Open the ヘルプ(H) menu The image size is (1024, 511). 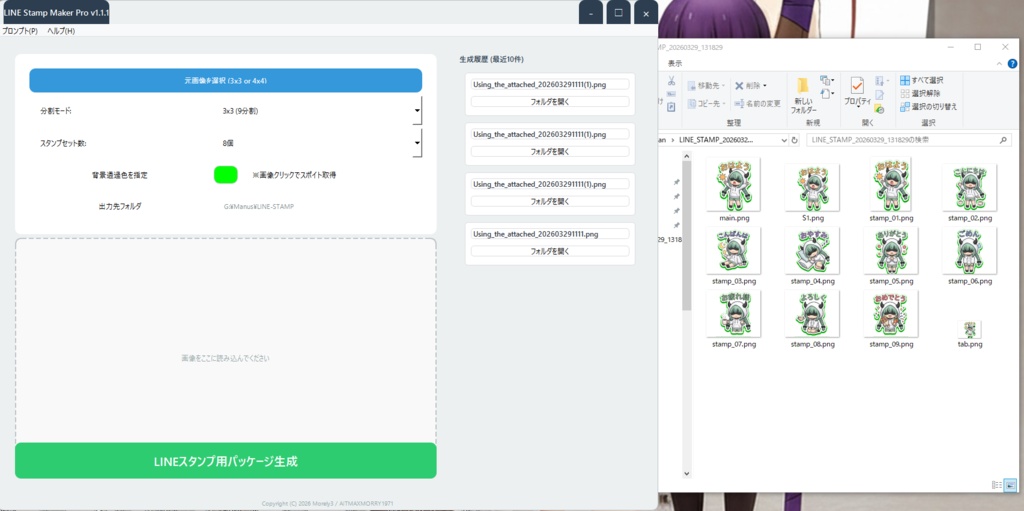click(61, 31)
